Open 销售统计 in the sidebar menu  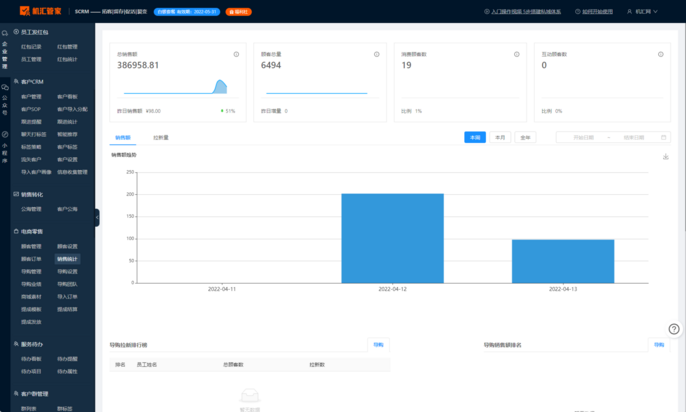[67, 259]
